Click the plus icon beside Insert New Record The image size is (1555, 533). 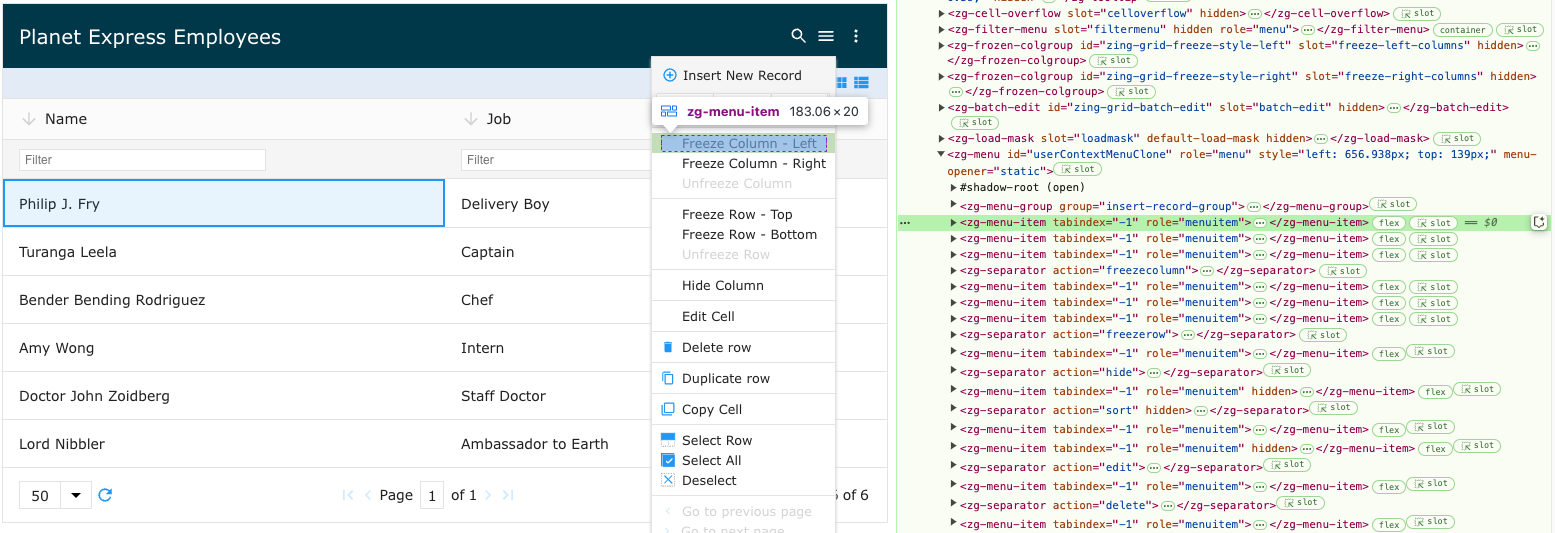pyautogui.click(x=670, y=75)
